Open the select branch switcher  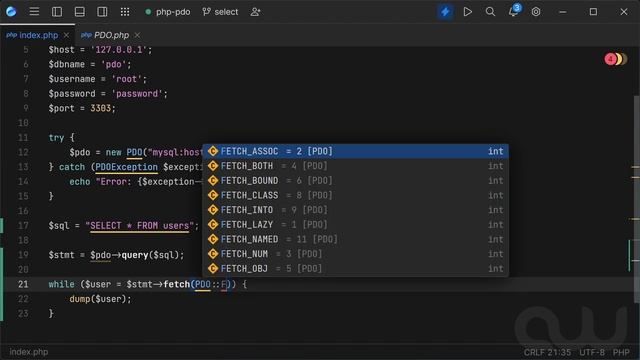(220, 12)
